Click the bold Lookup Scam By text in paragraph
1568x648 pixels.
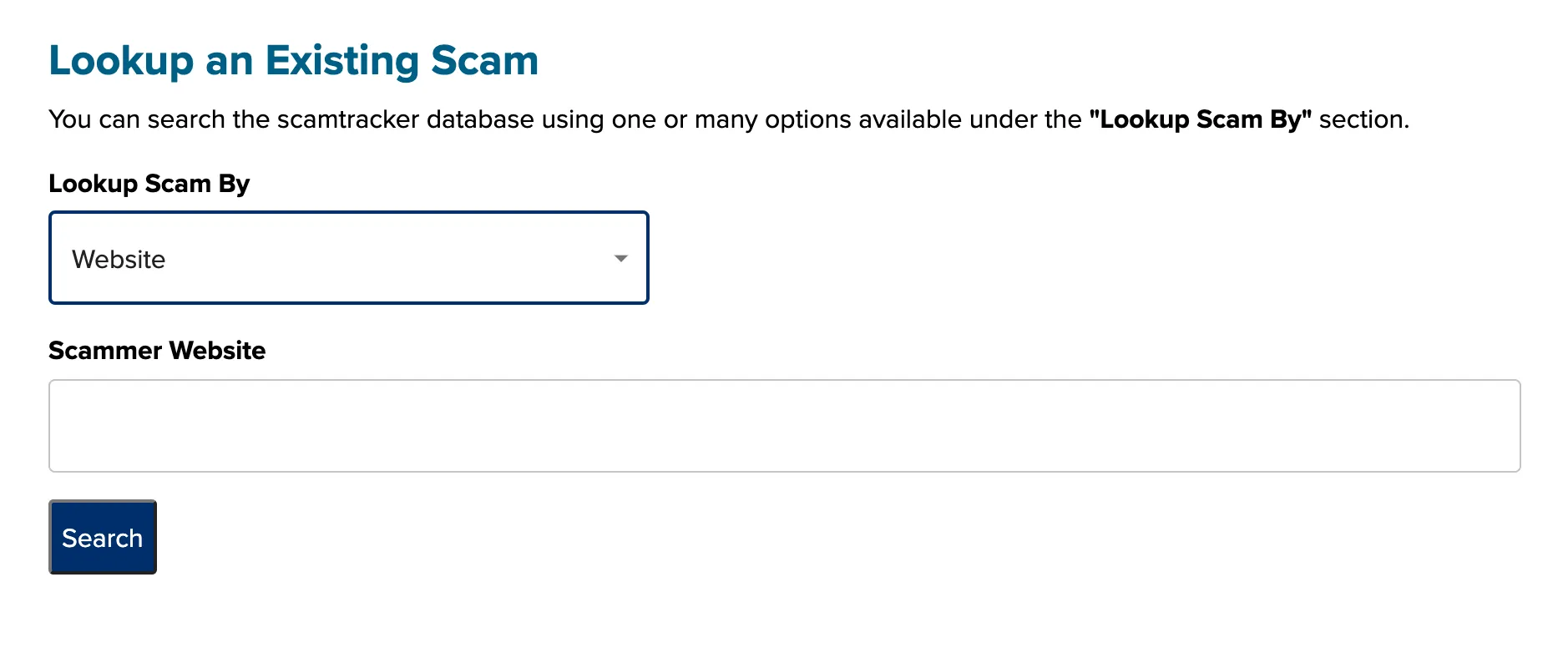click(1201, 119)
